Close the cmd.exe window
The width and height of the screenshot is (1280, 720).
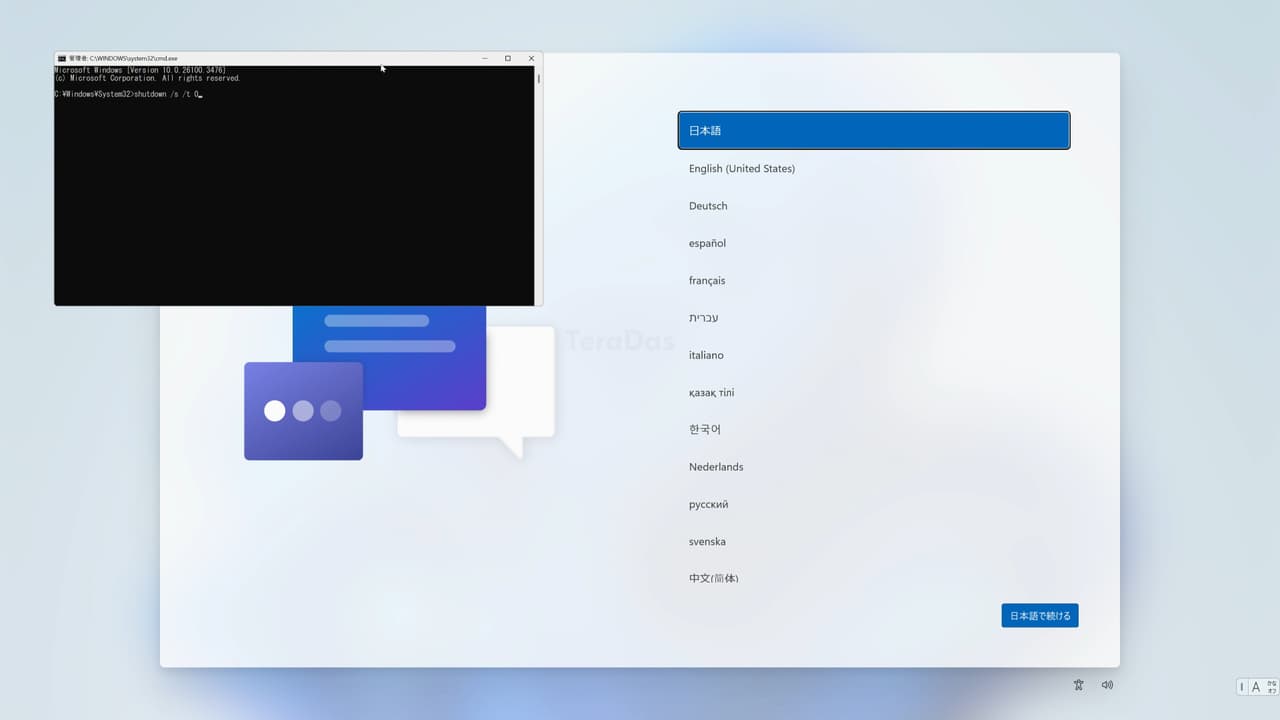[531, 58]
